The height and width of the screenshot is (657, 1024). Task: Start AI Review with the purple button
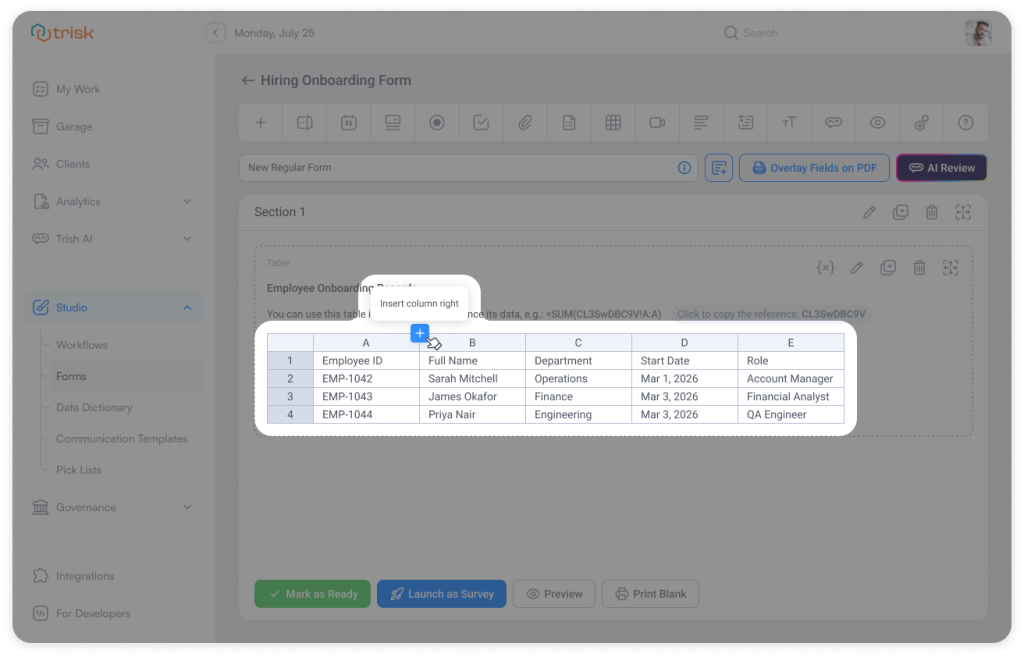click(x=941, y=167)
